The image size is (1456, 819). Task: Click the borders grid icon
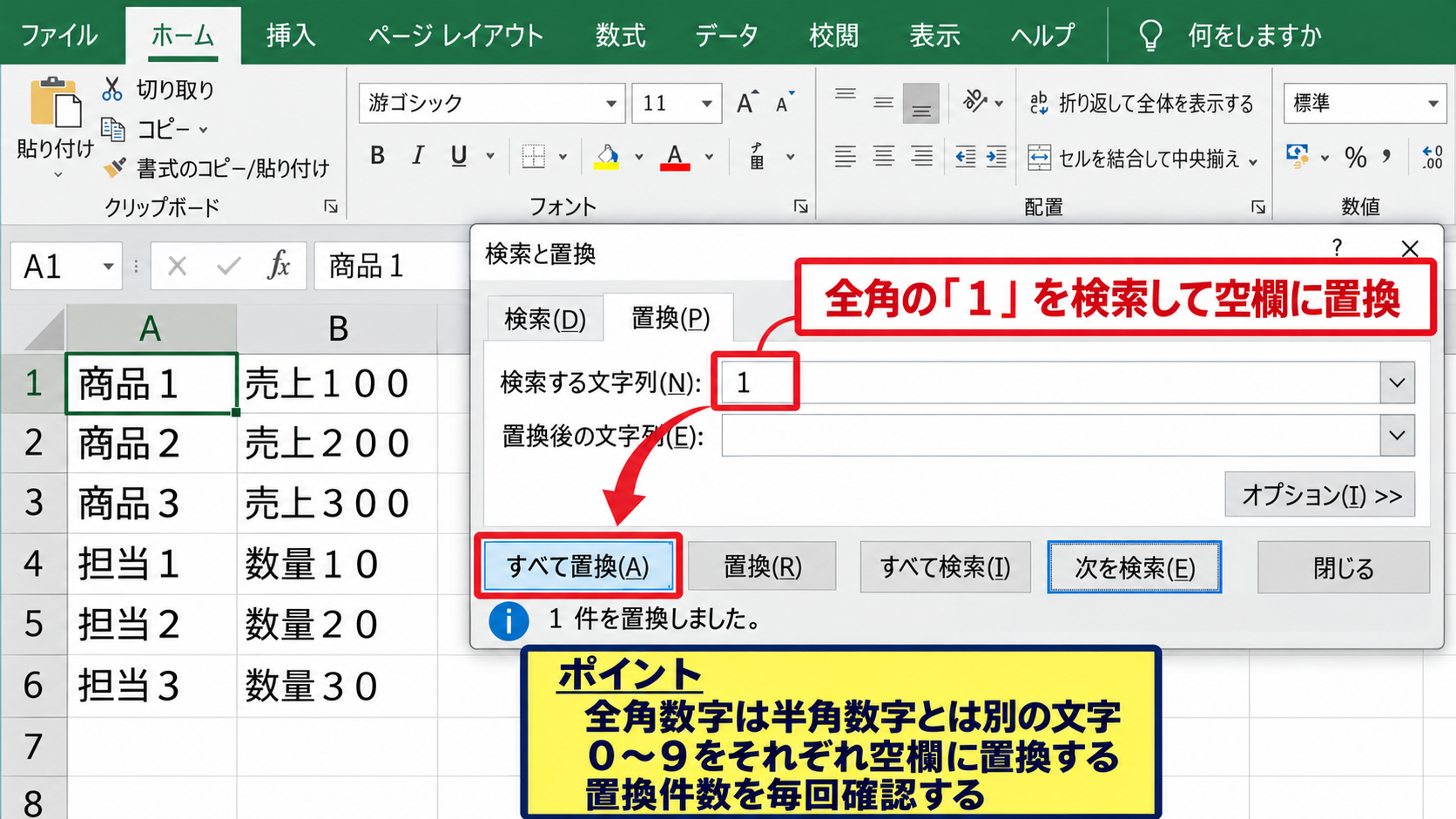tap(533, 157)
